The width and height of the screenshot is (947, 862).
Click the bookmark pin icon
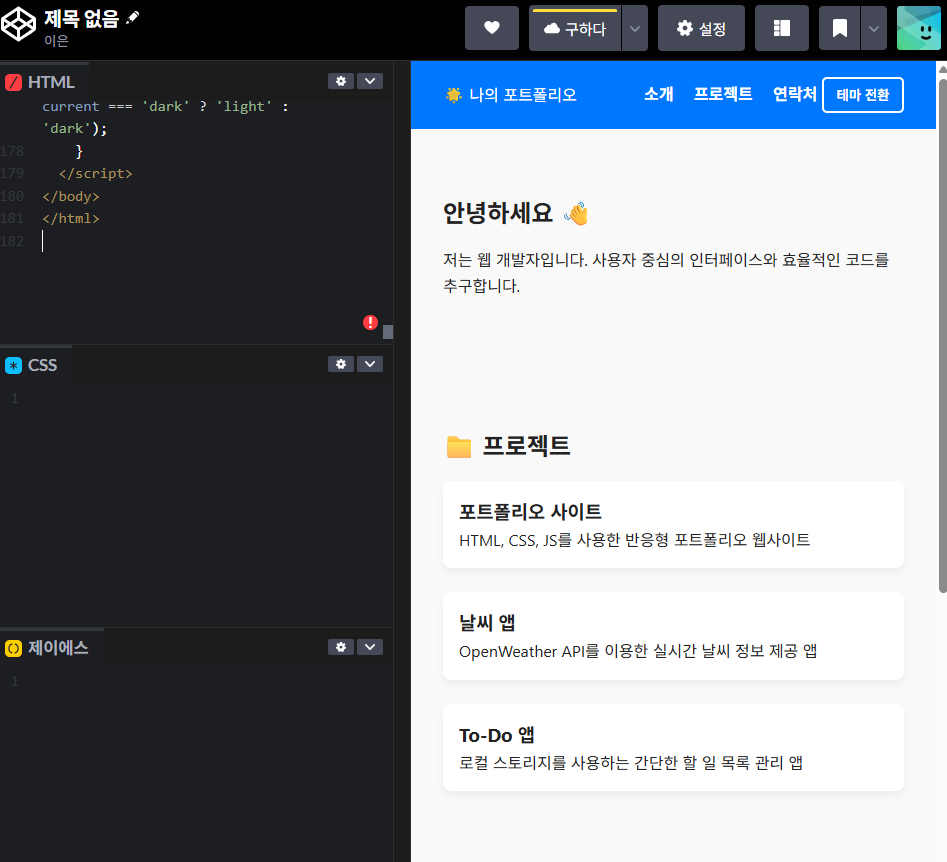pos(839,28)
